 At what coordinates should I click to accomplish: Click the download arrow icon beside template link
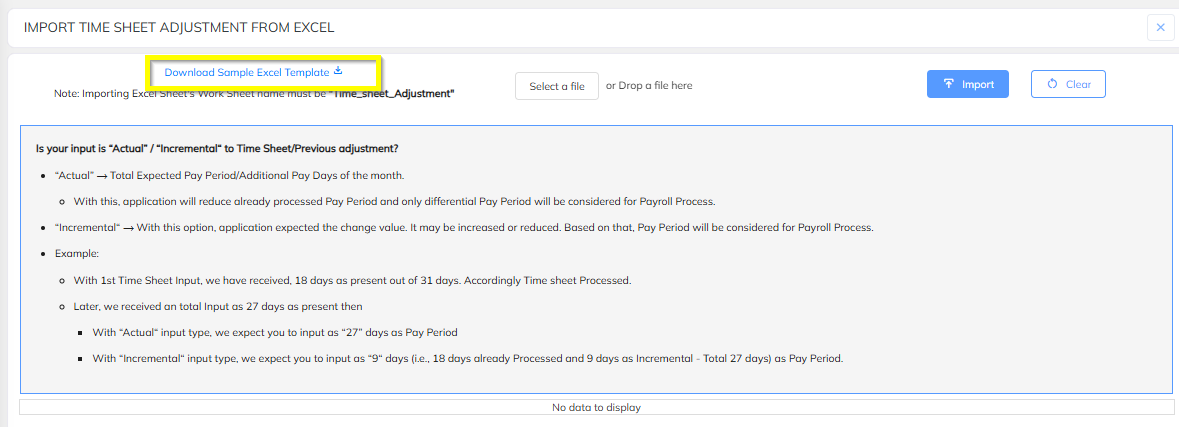click(338, 71)
